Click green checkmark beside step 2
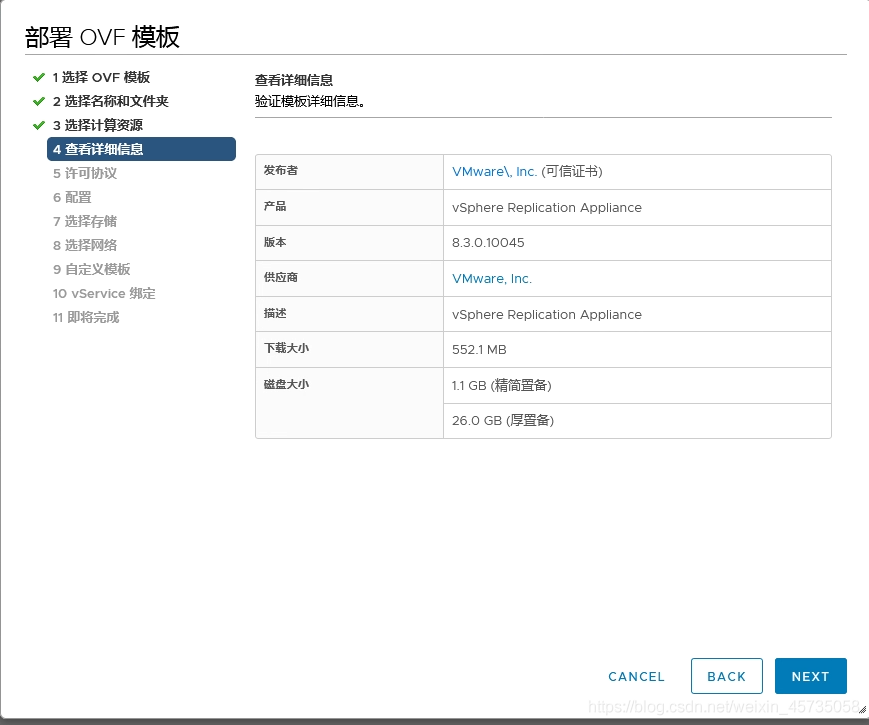 [x=39, y=101]
